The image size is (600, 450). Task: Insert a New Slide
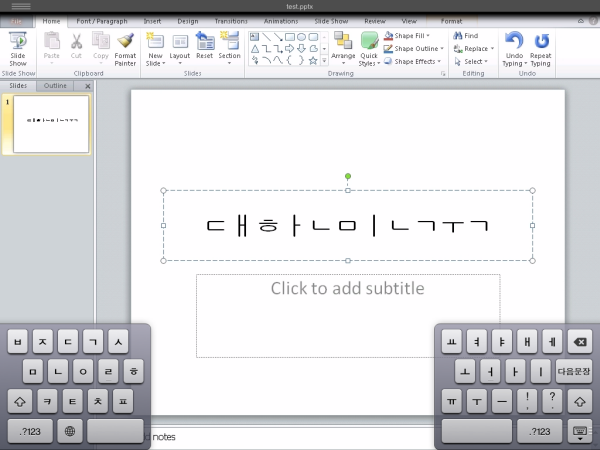tap(155, 49)
